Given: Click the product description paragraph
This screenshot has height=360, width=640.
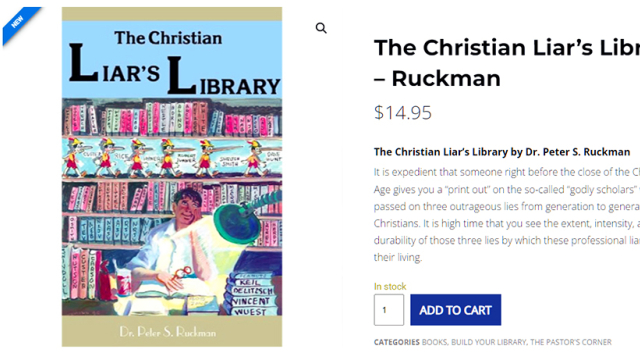Looking at the screenshot, I should [x=507, y=215].
